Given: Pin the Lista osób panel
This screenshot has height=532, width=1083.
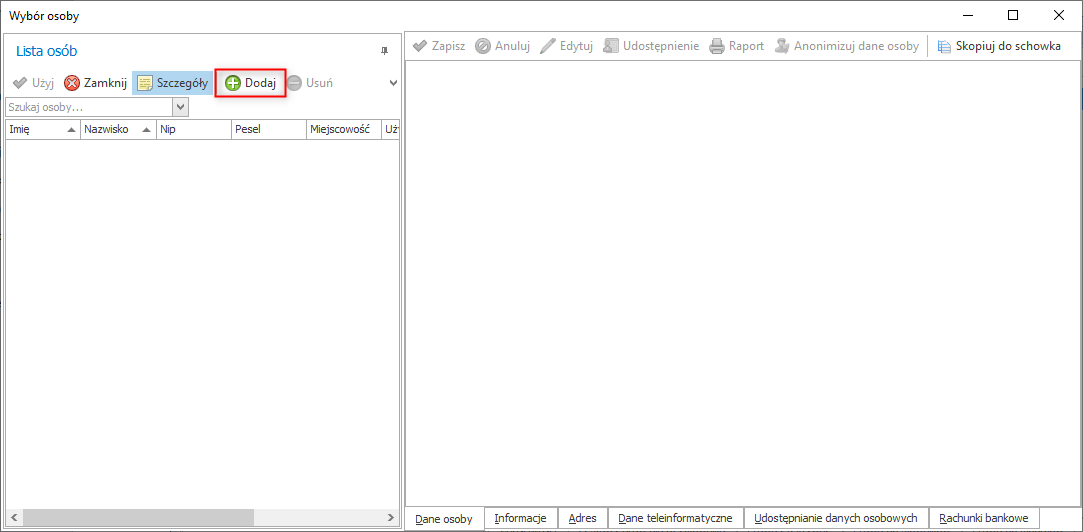Looking at the screenshot, I should point(385,51).
